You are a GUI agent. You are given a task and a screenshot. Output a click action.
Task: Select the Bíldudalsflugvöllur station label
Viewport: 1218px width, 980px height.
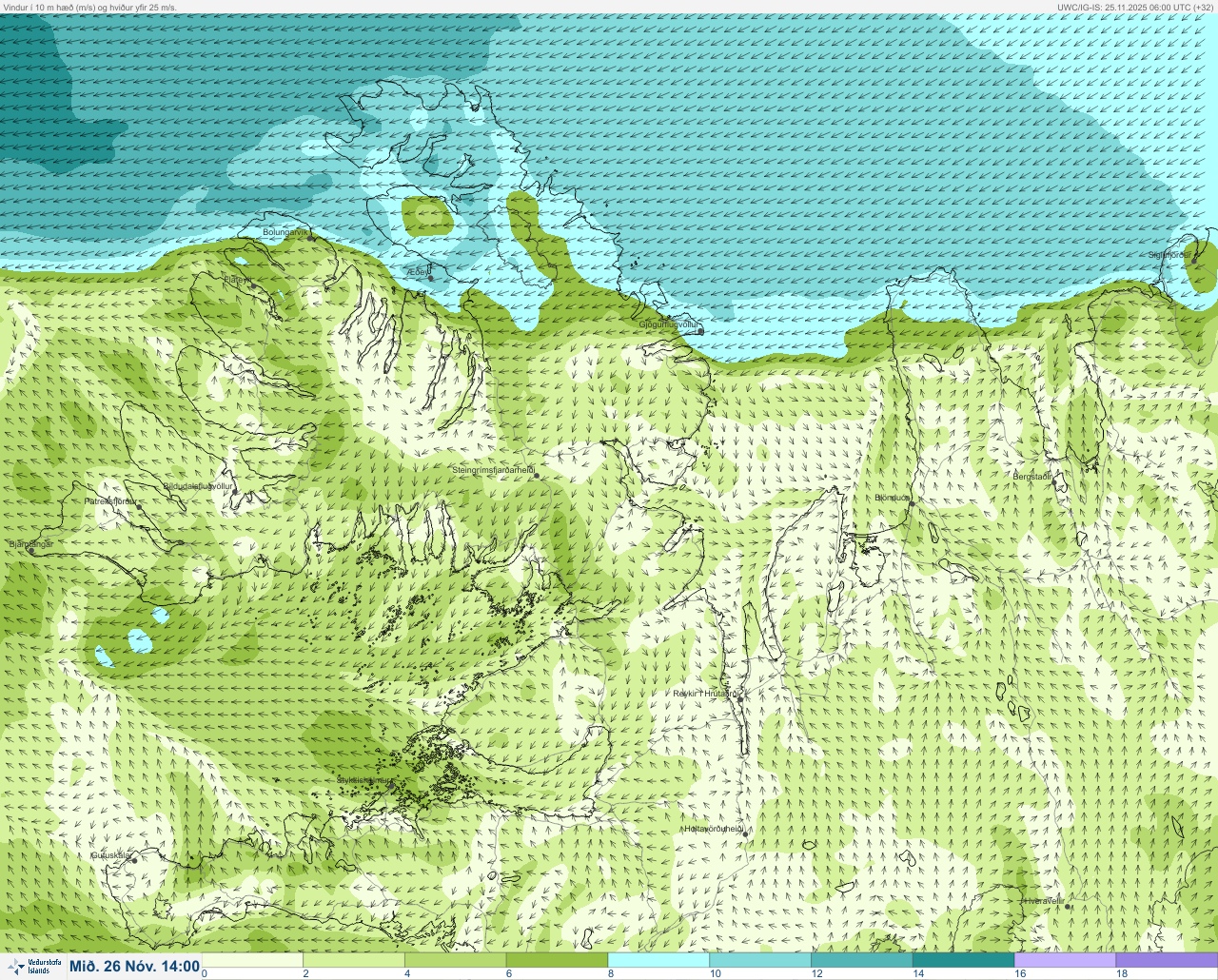pos(197,485)
